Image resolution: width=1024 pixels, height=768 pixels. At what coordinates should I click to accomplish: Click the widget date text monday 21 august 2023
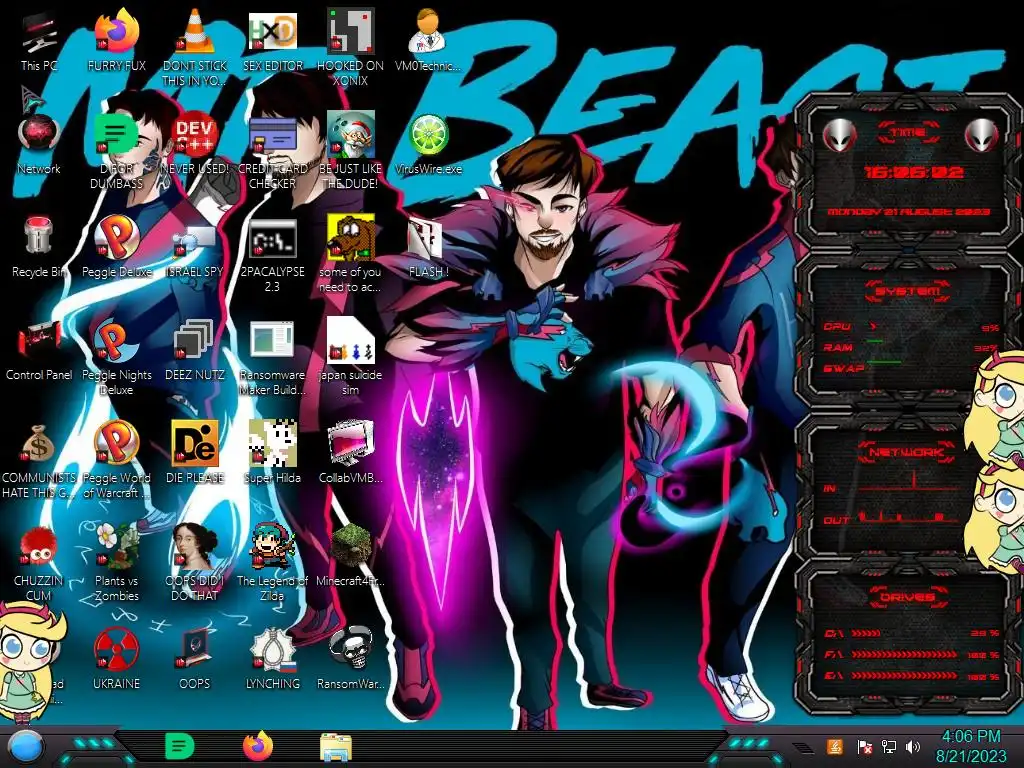(908, 212)
